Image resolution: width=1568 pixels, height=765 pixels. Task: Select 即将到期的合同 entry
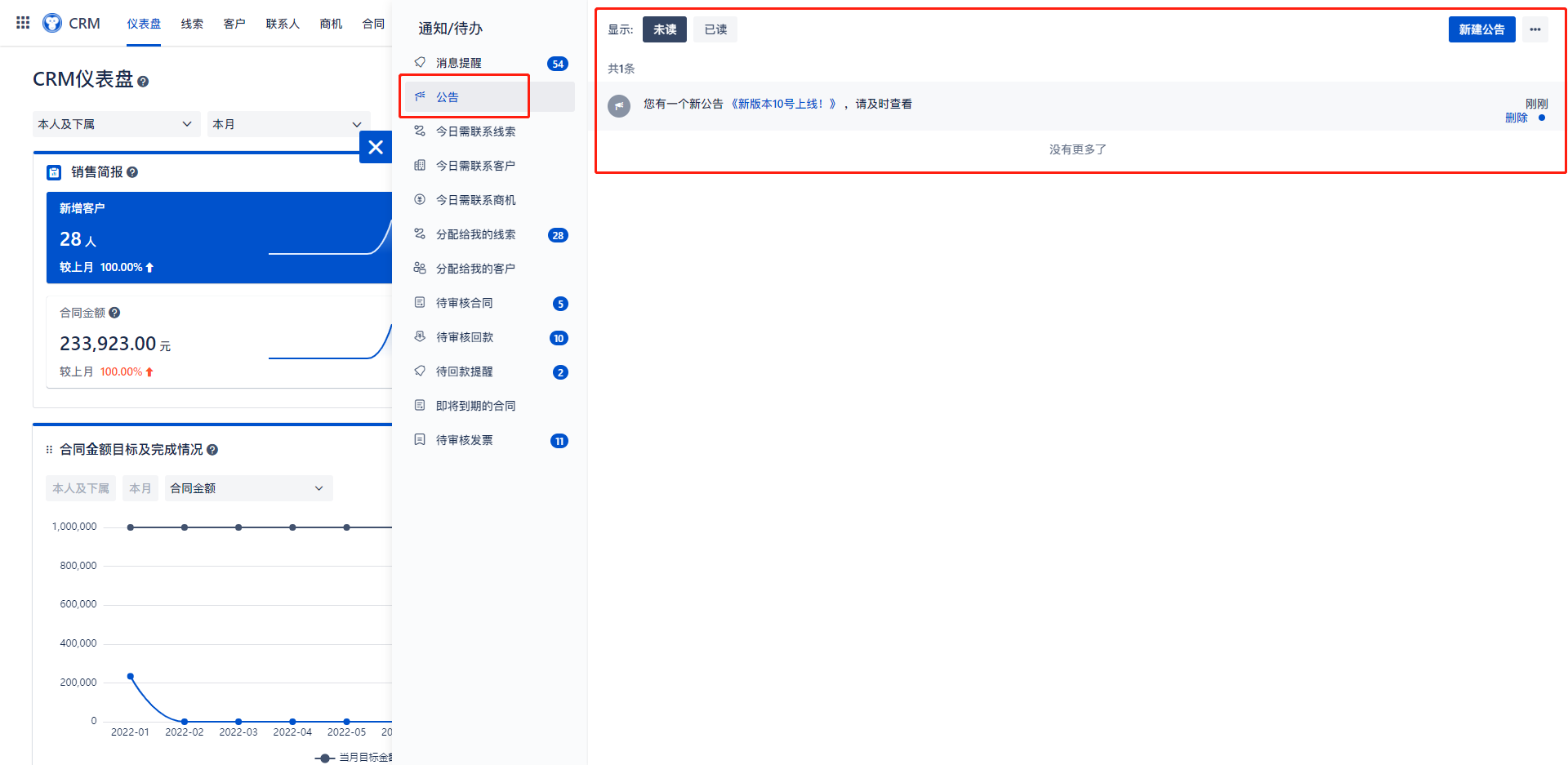[x=490, y=405]
